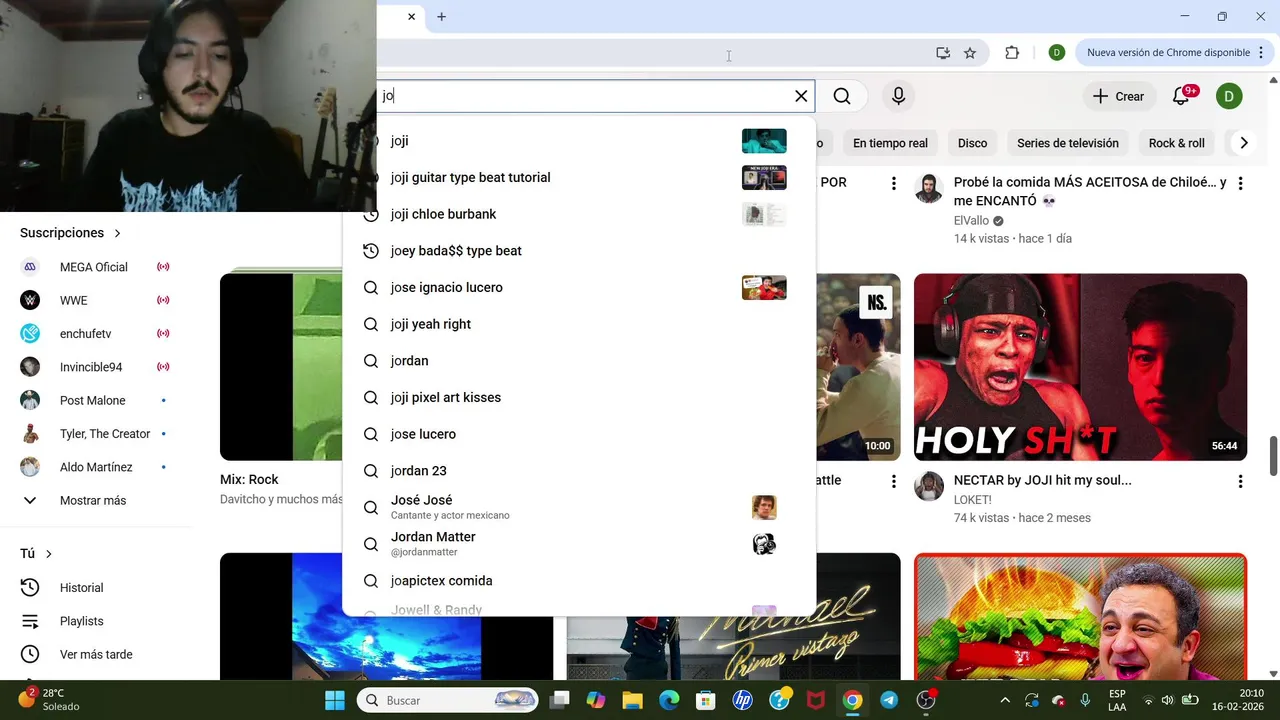Expand the Suscripciones section chevron
Image resolution: width=1280 pixels, height=720 pixels.
click(x=117, y=233)
